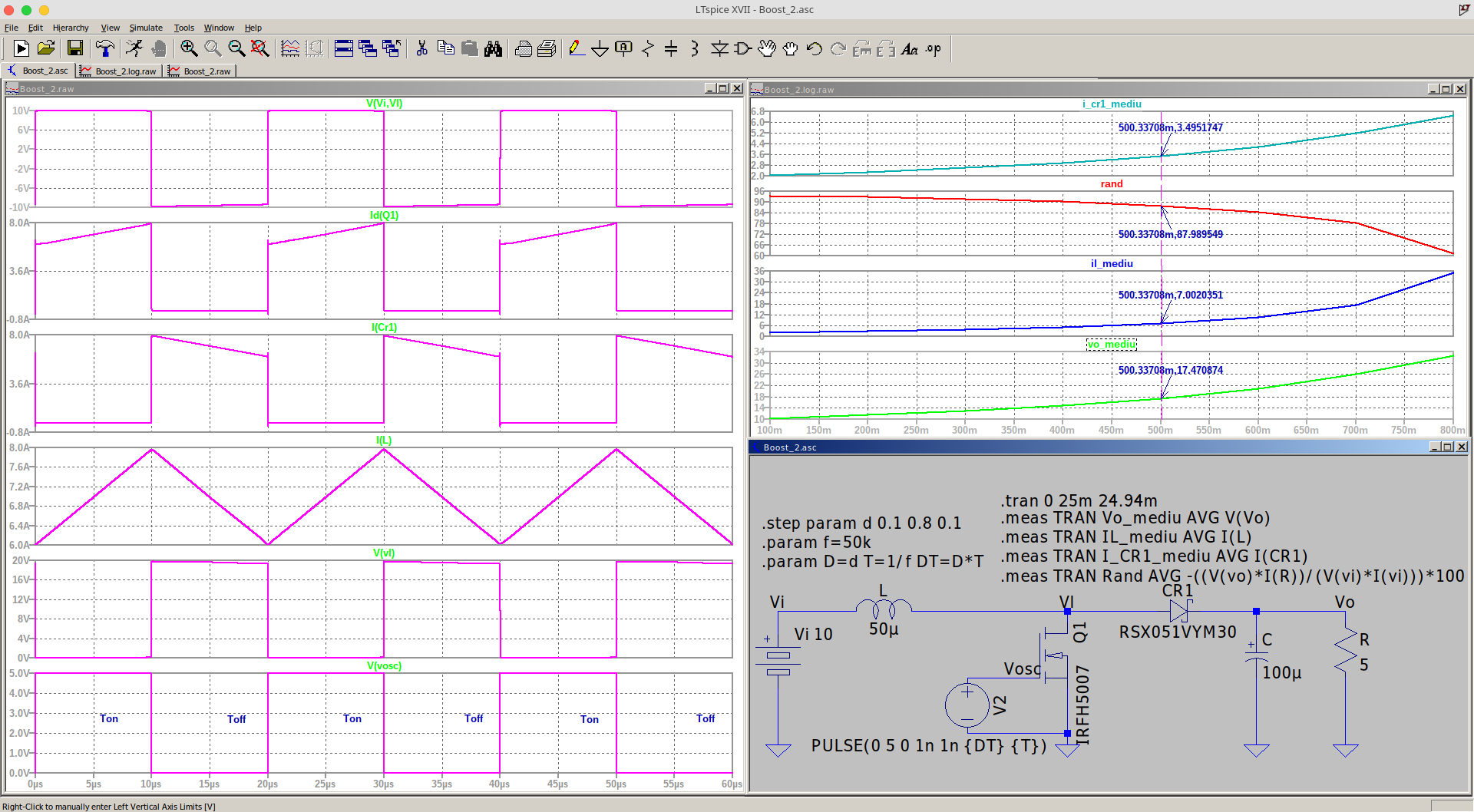Switch to the Boost_2.log.raw tab
The width and height of the screenshot is (1474, 812).
pos(119,71)
